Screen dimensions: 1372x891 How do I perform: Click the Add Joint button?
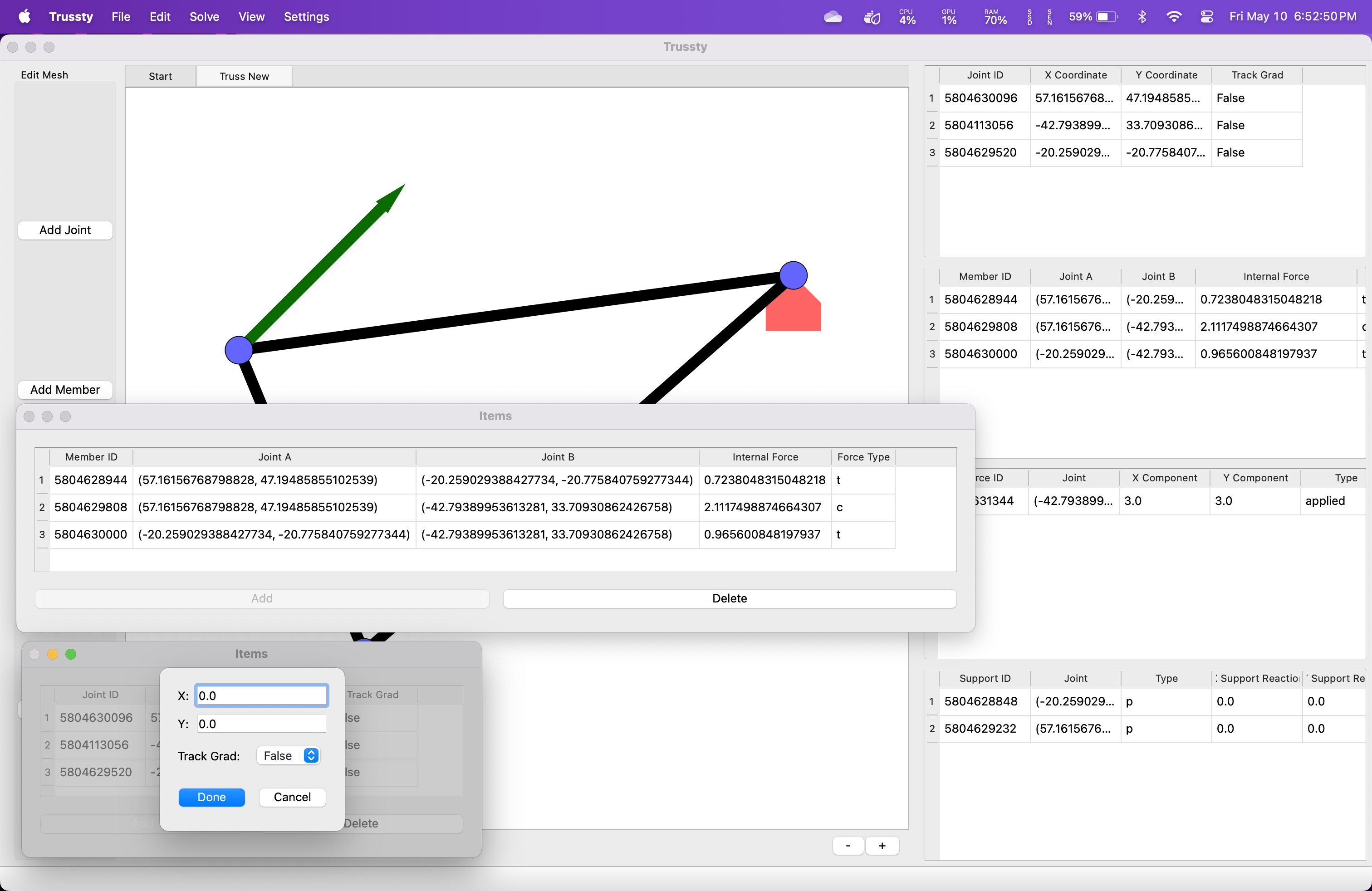point(65,230)
